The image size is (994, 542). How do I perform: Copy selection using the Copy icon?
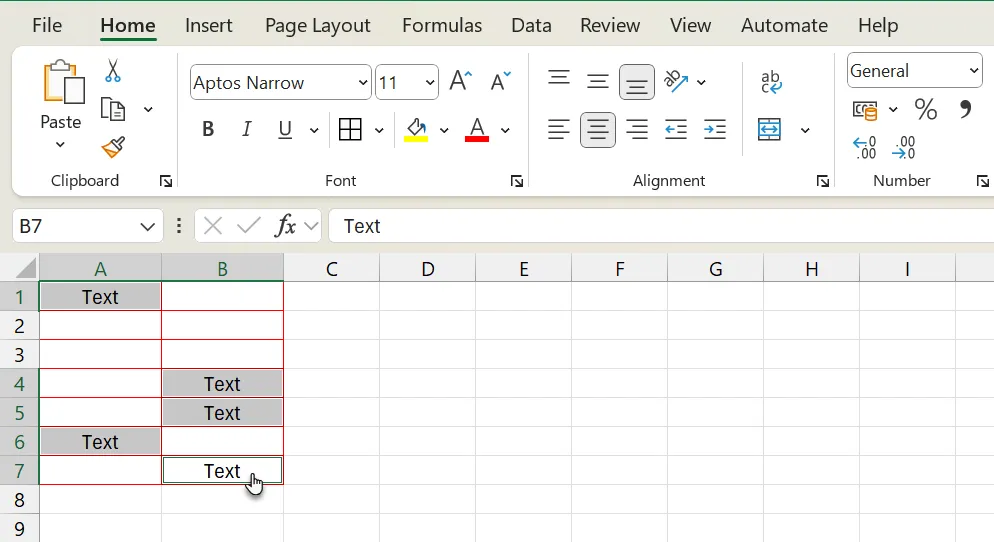tap(113, 110)
